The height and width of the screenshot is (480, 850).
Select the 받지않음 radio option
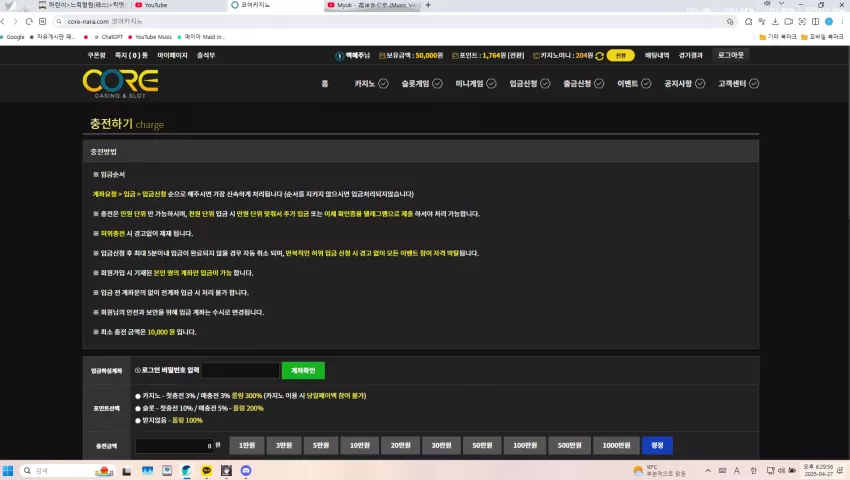coord(138,420)
